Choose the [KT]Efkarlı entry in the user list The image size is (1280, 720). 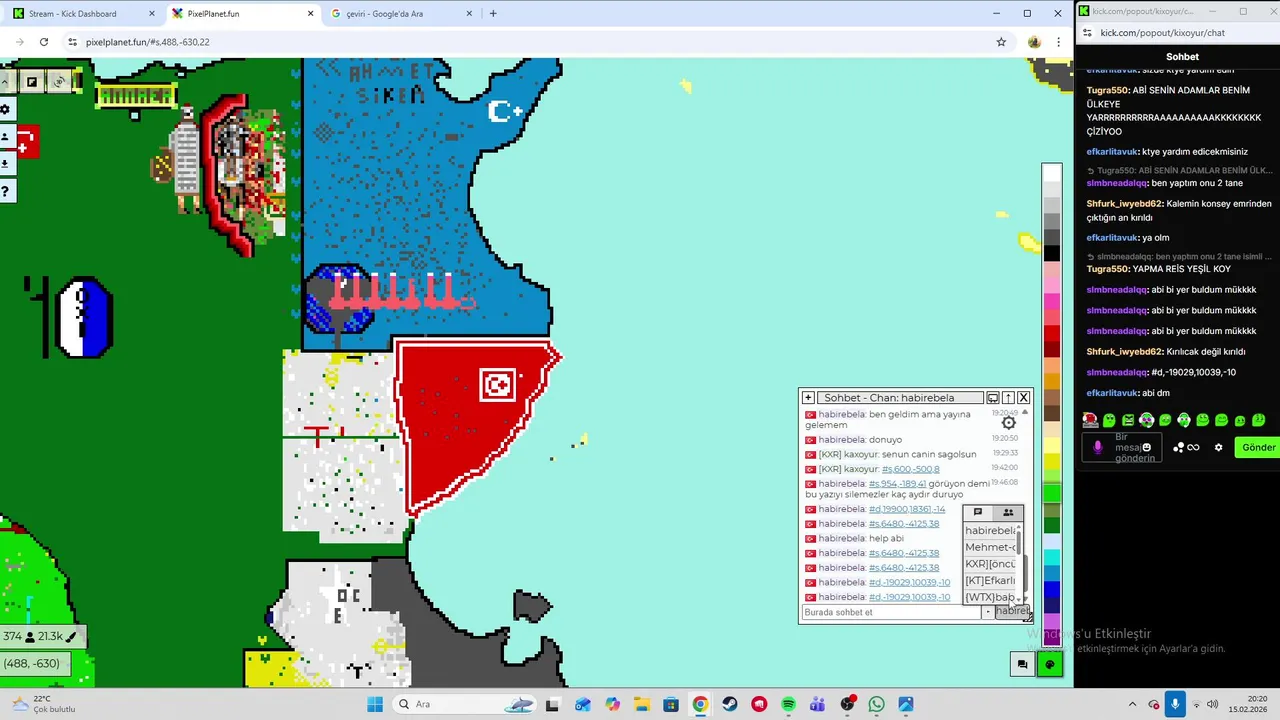990,580
